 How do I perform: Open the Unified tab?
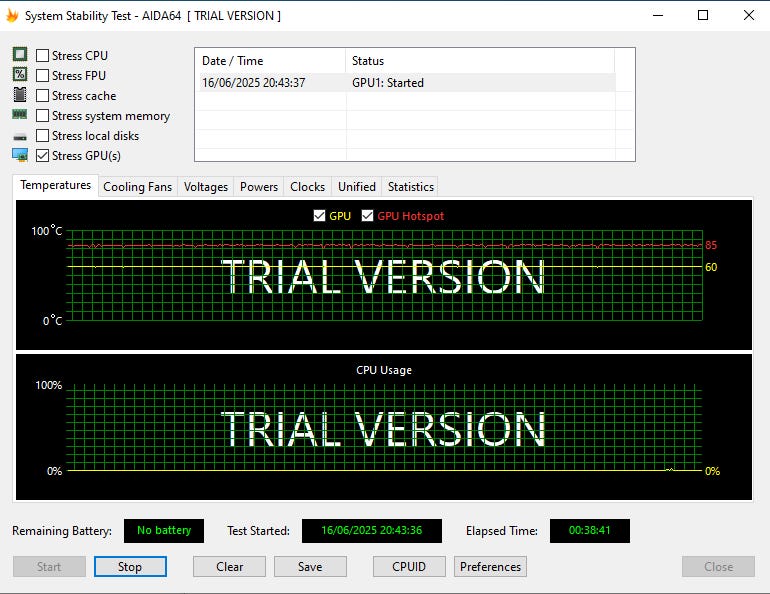point(357,187)
